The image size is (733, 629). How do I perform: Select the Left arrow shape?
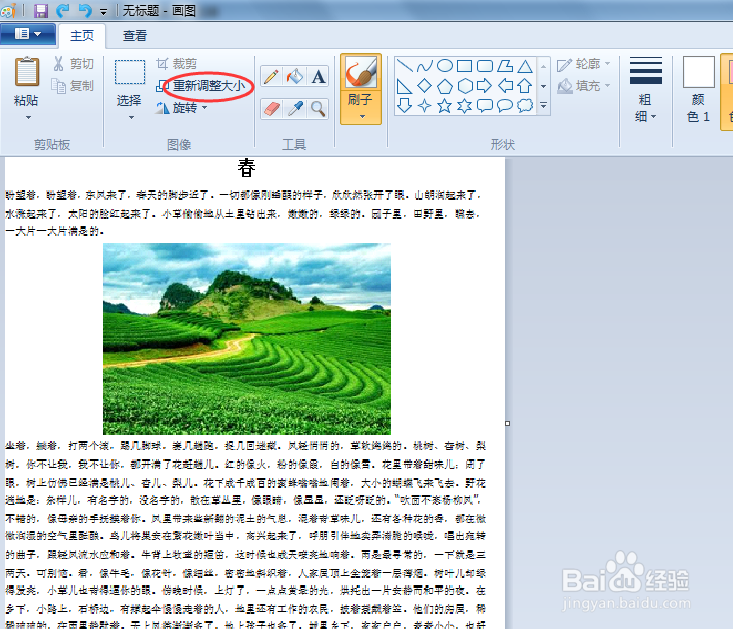pos(505,86)
